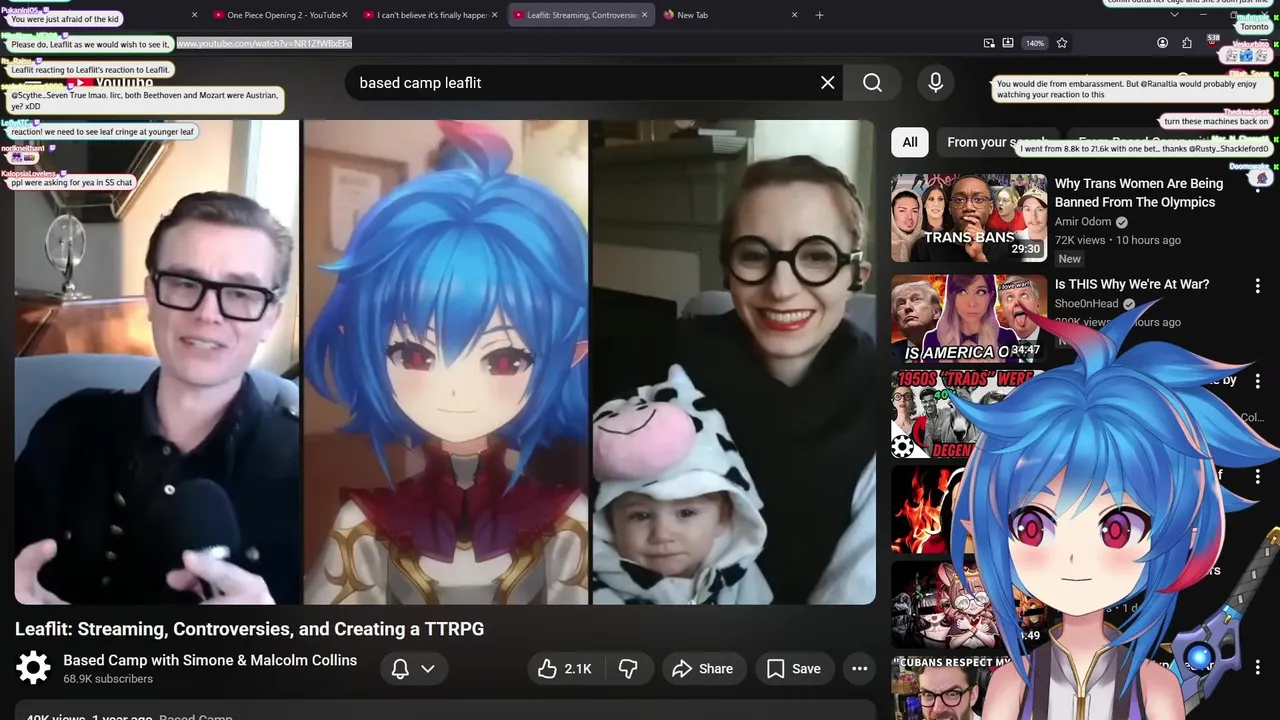Select the 'All' filter chip
Viewport: 1280px width, 720px height.
tap(910, 142)
